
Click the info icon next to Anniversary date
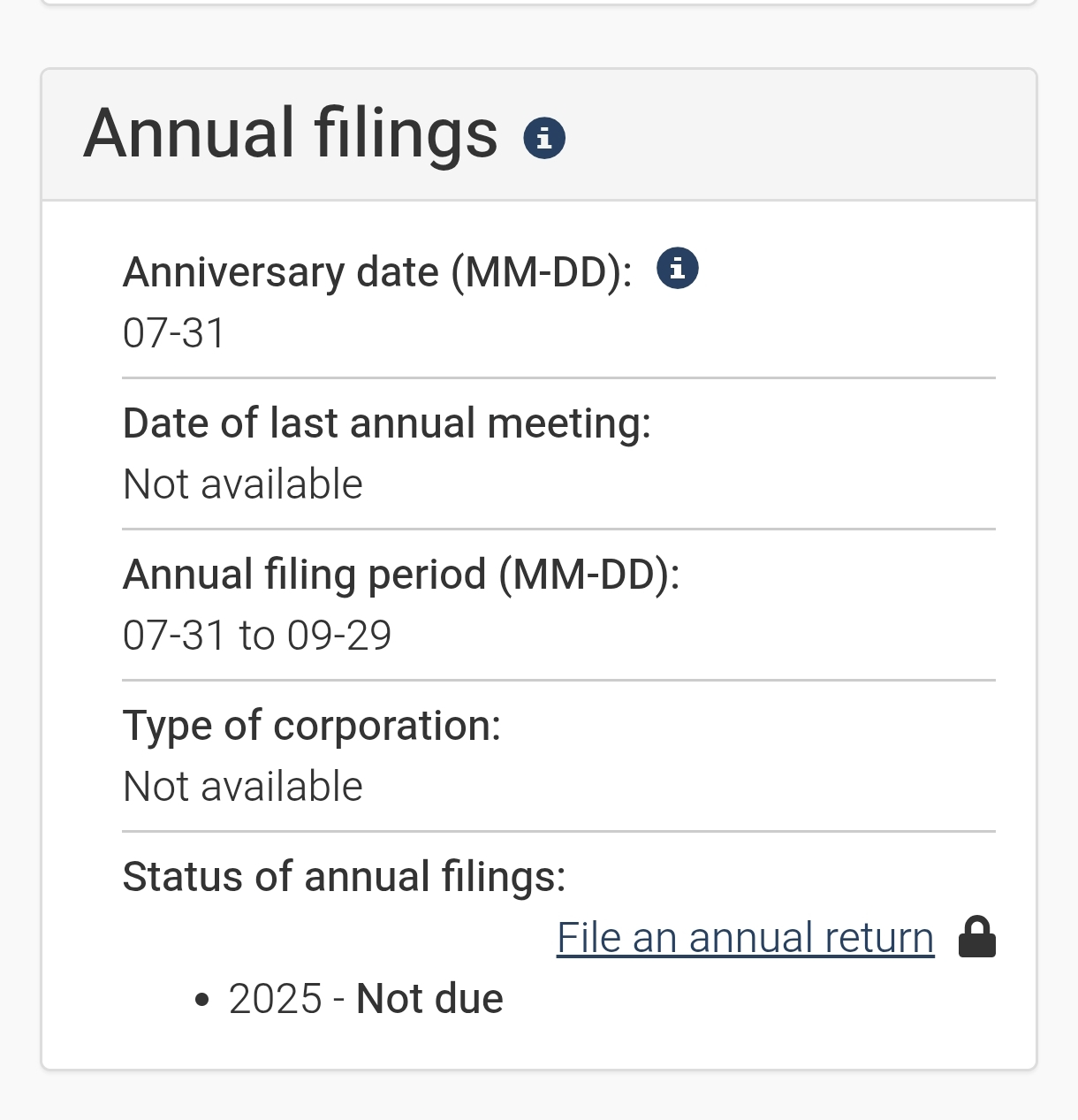pyautogui.click(x=678, y=268)
